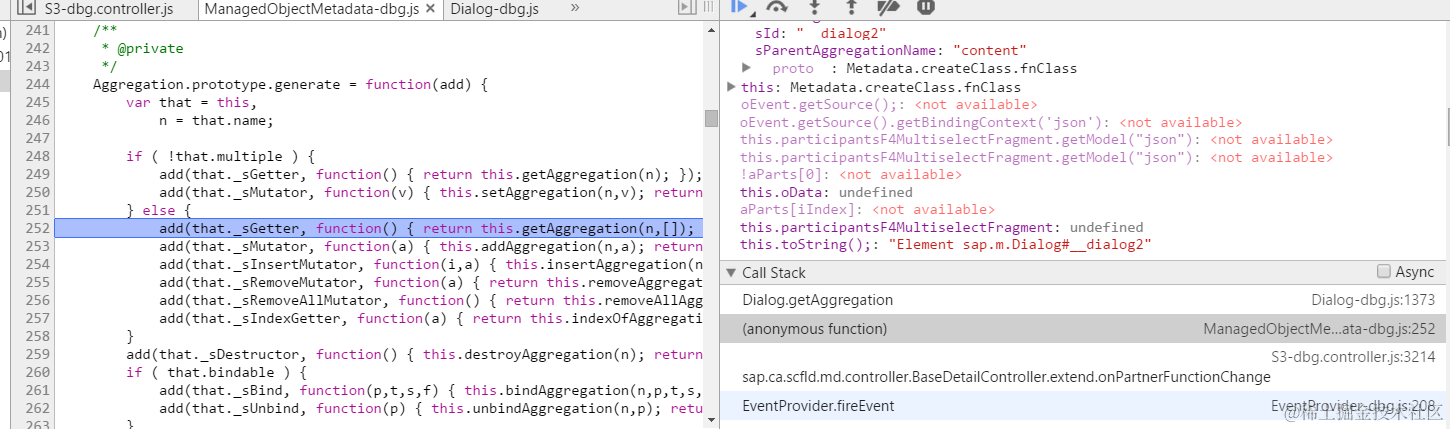This screenshot has width=1450, height=429.
Task: Select the 'participantsF4MultiselectFragment: undefined' watch entry
Action: point(941,227)
